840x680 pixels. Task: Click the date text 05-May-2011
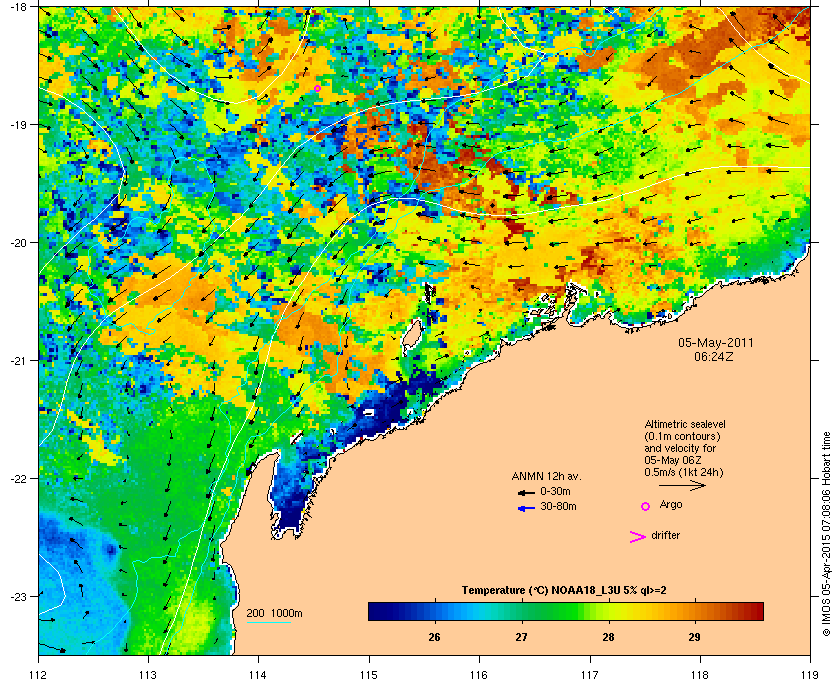point(716,343)
